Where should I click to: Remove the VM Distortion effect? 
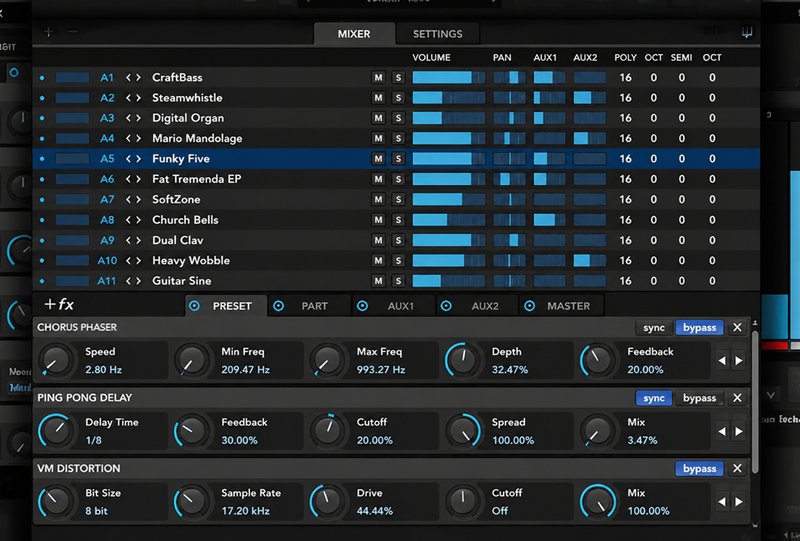point(737,469)
